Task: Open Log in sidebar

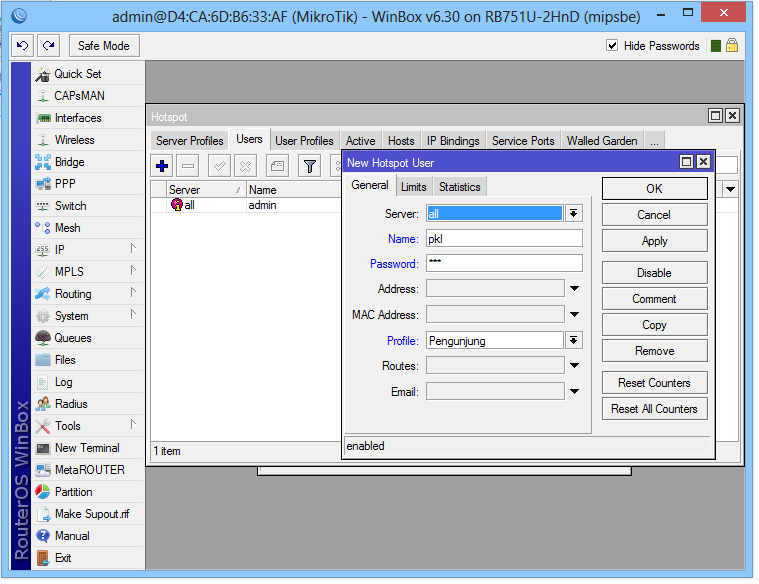Action: click(x=89, y=382)
